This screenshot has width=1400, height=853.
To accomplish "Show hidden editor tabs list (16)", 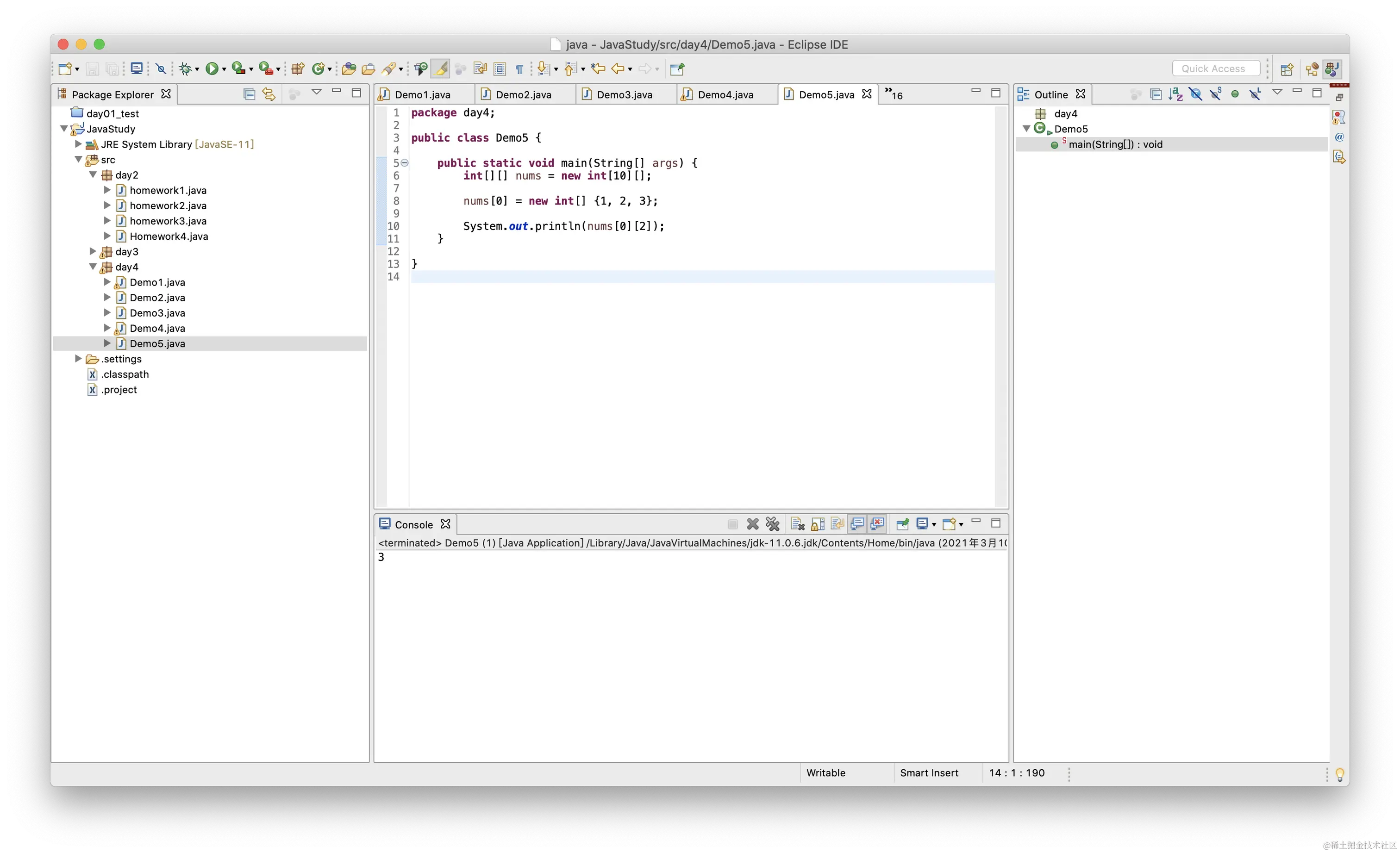I will click(893, 94).
